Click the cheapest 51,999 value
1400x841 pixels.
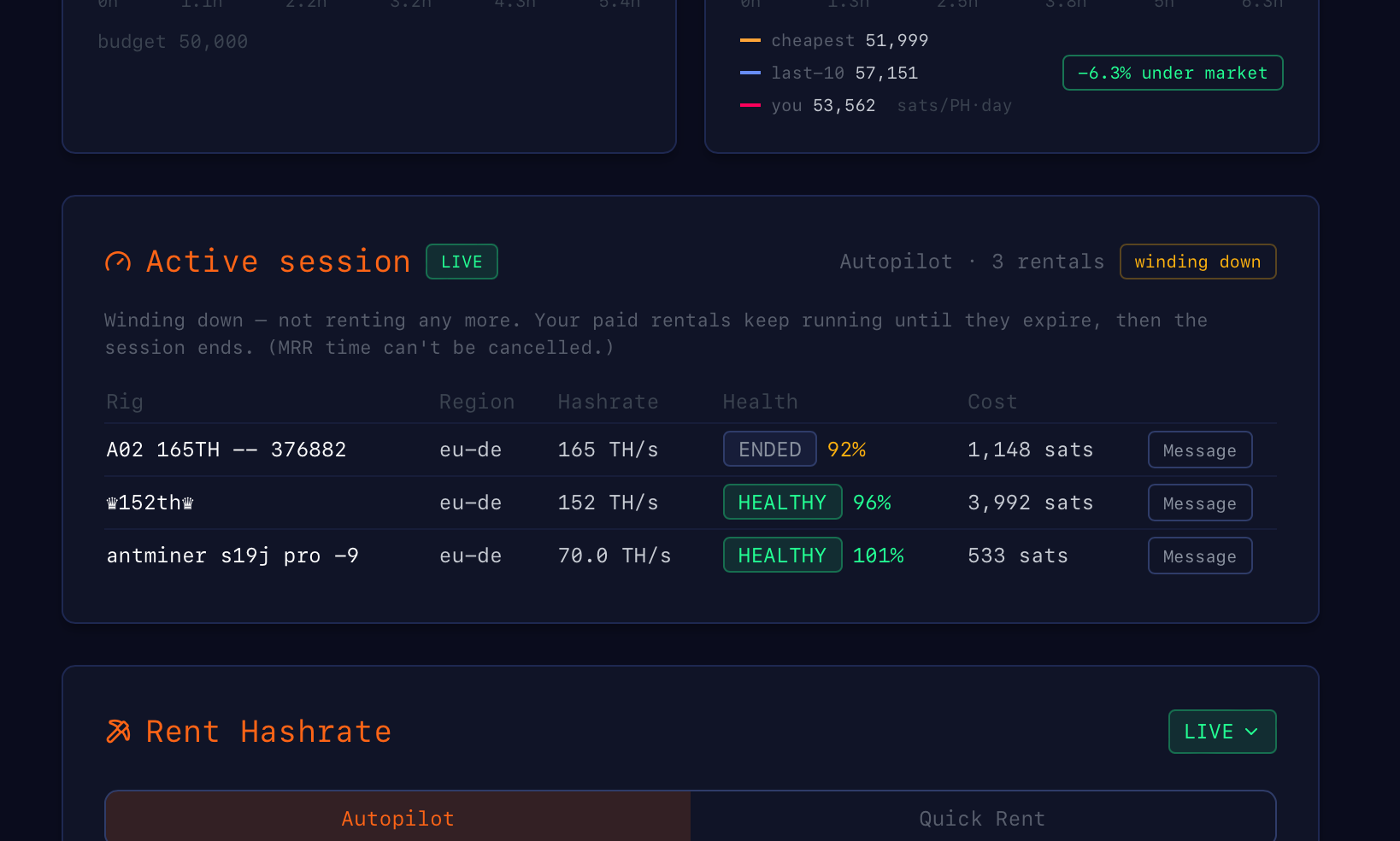897,40
